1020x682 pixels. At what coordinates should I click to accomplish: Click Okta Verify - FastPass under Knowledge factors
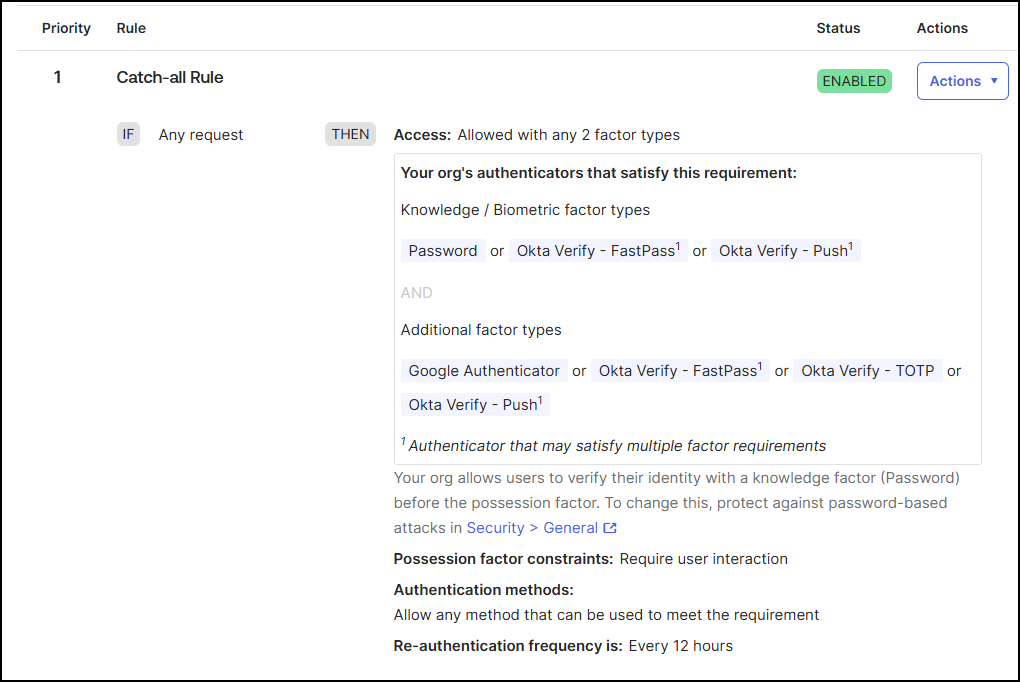pyautogui.click(x=597, y=251)
